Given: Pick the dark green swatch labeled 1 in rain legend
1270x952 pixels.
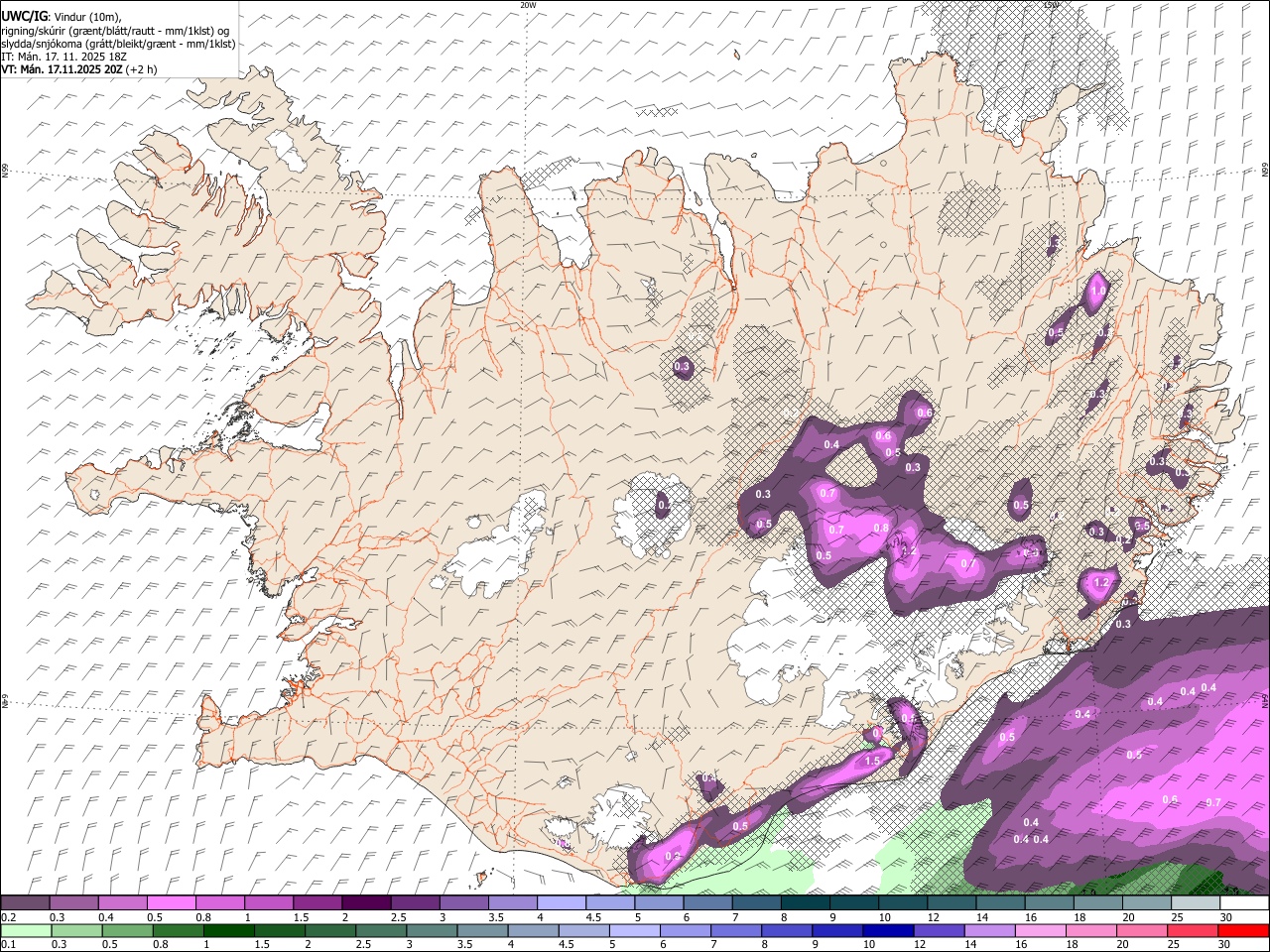Looking at the screenshot, I should click(228, 931).
